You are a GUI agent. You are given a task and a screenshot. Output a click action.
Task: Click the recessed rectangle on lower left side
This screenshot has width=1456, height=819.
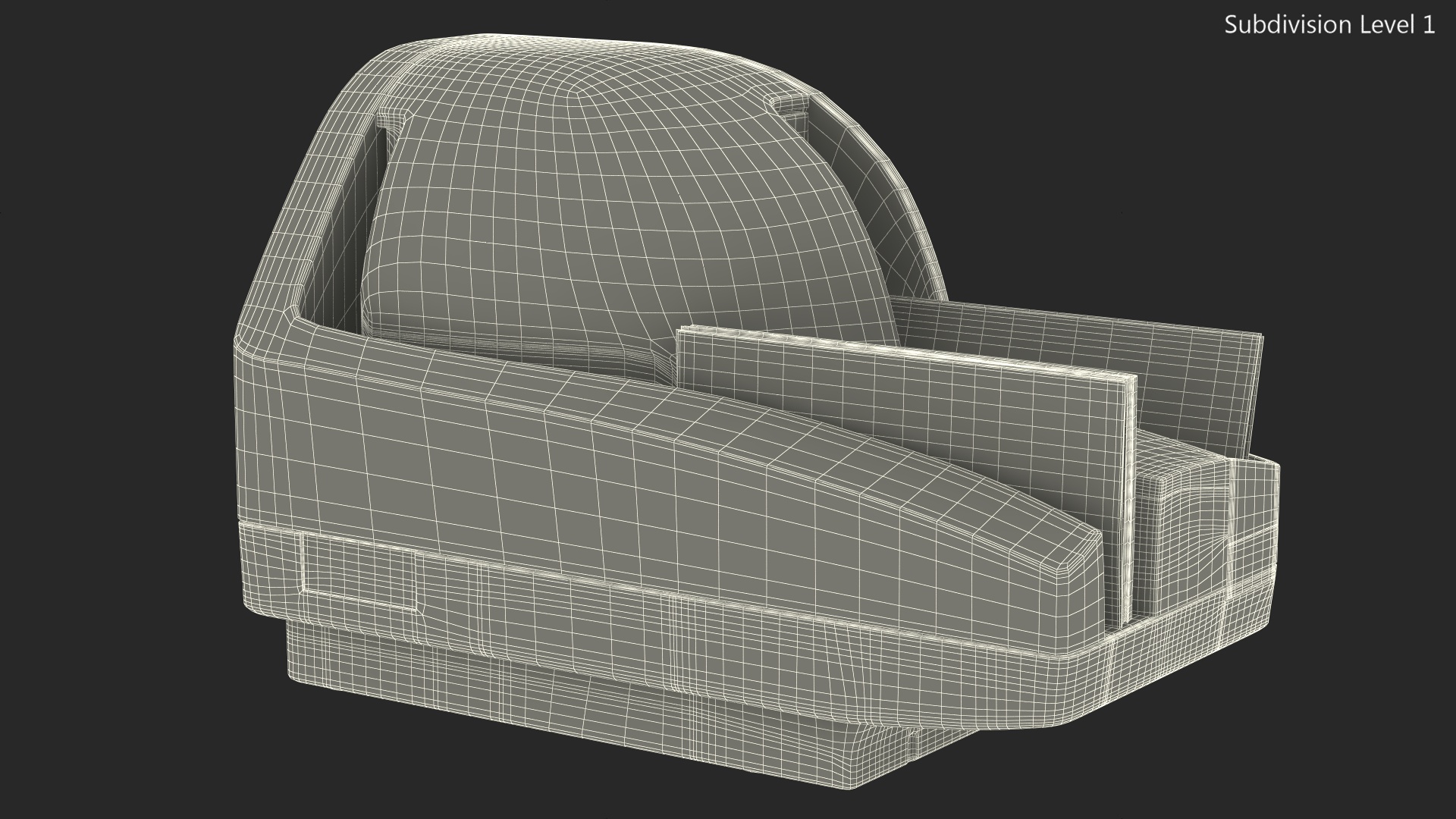[x=359, y=570]
